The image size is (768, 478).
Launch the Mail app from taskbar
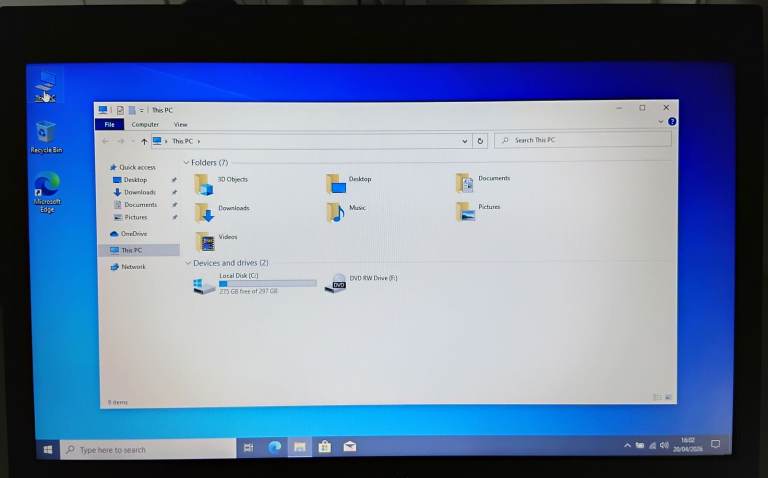pyautogui.click(x=350, y=447)
